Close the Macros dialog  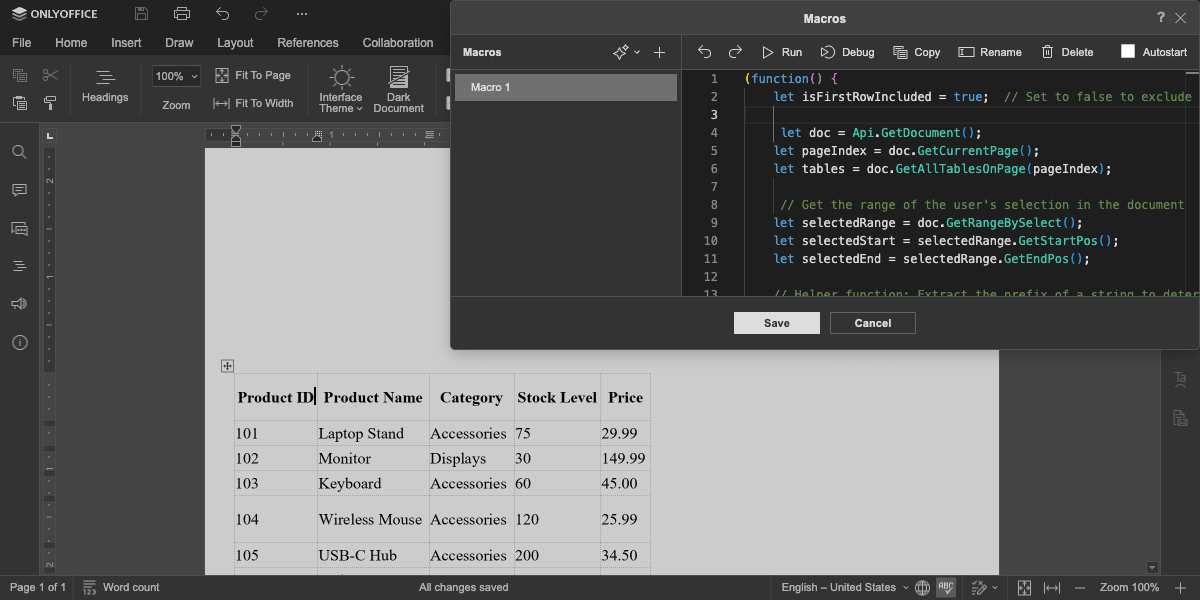[x=1180, y=18]
